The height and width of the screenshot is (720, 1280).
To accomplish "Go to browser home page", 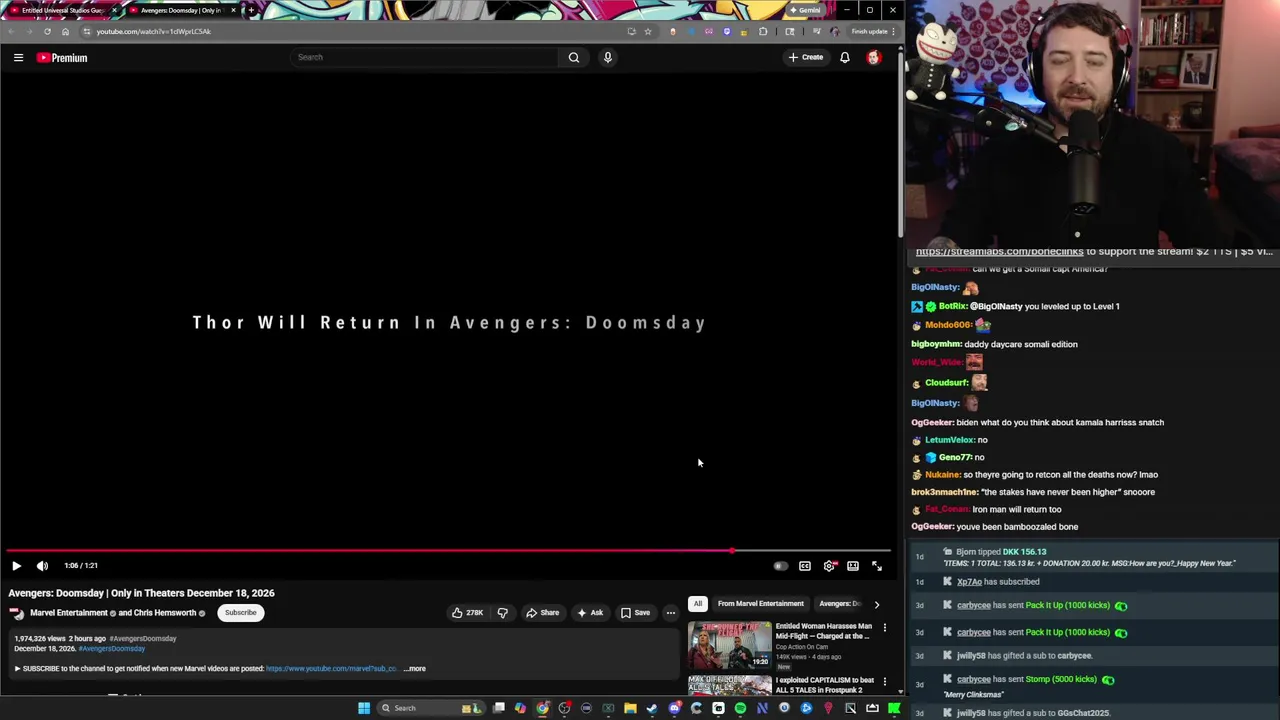I will coord(65,31).
